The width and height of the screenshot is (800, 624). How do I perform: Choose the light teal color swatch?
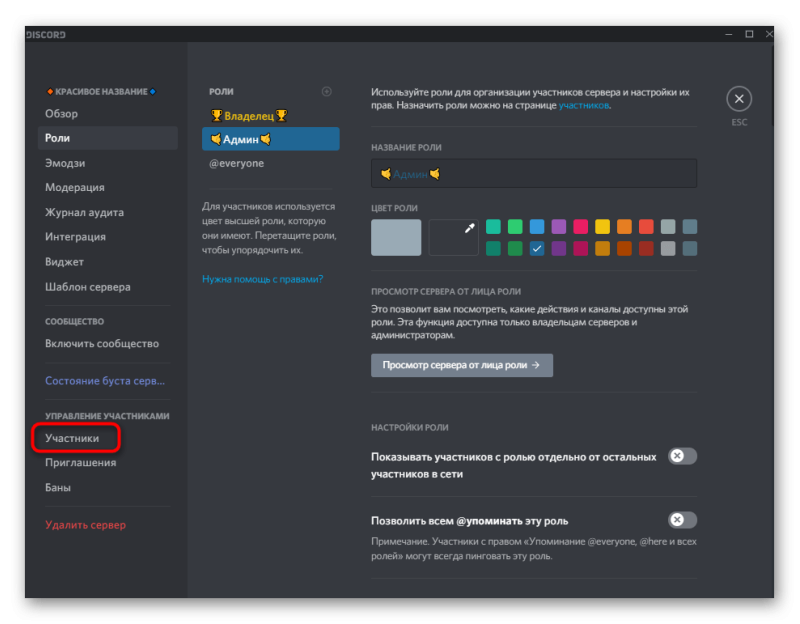493,226
